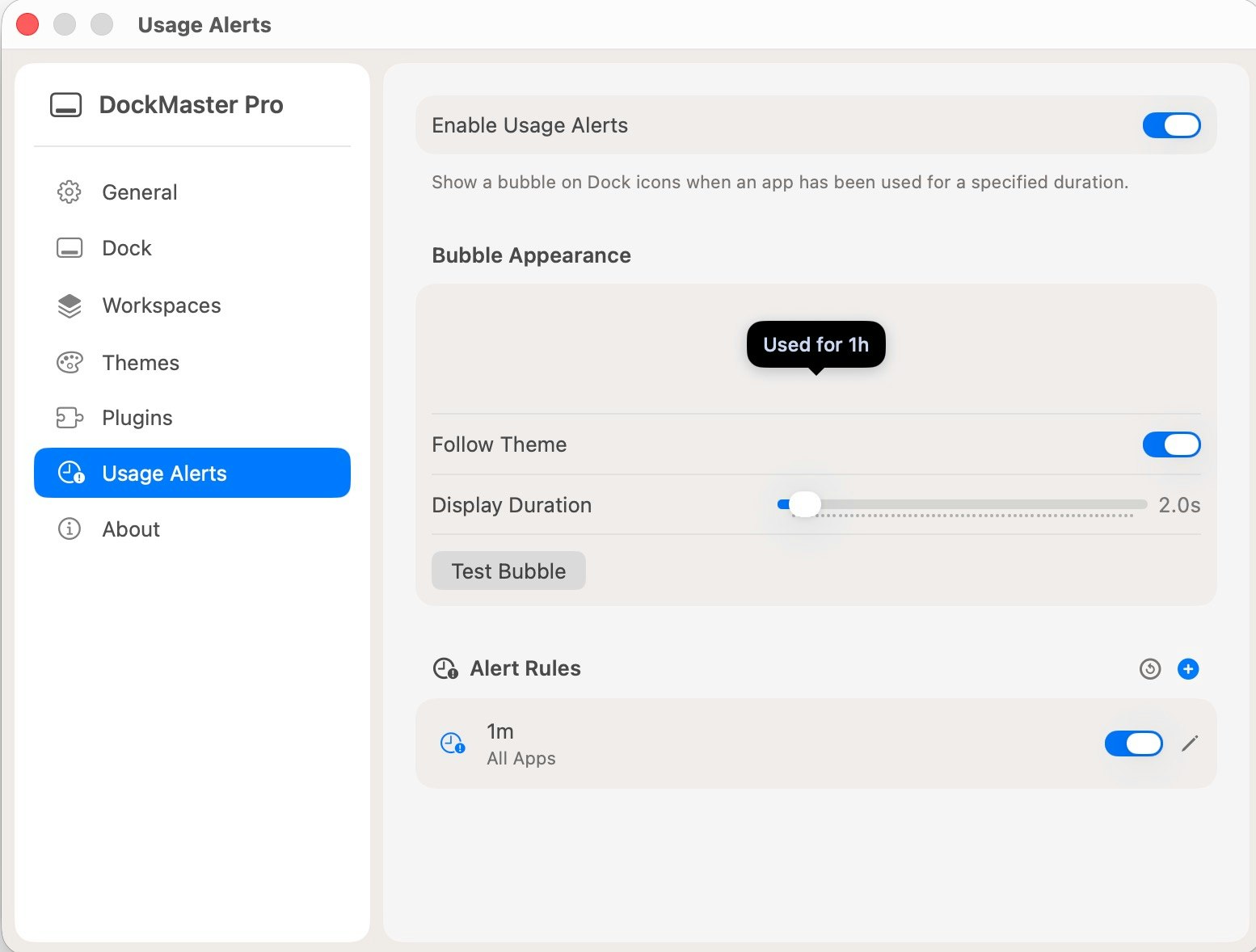Viewport: 1256px width, 952px height.
Task: Click the clock icon of the 1m rule
Action: [452, 743]
